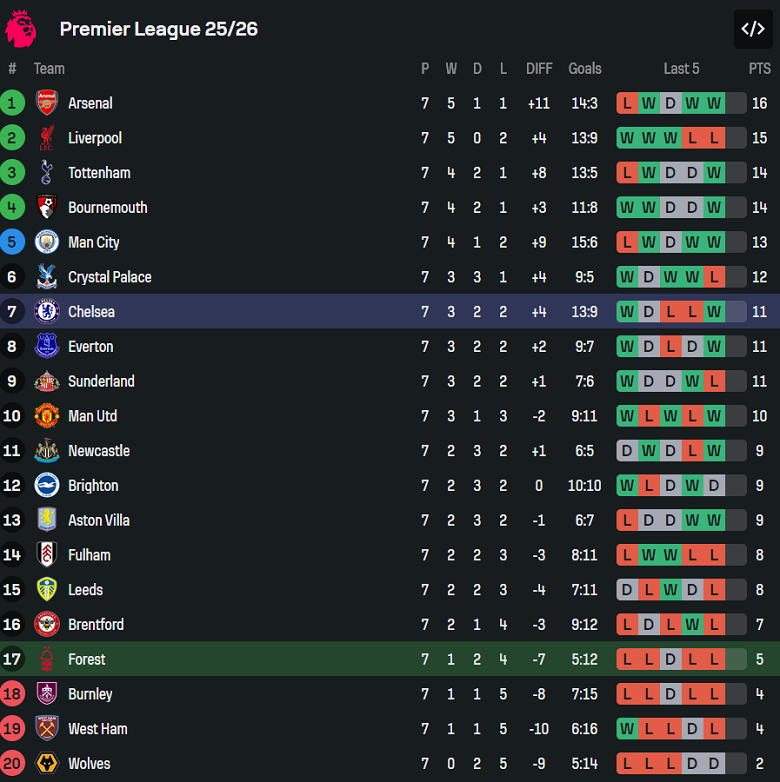
Task: Click Everton's most recent win result box
Action: 713,347
